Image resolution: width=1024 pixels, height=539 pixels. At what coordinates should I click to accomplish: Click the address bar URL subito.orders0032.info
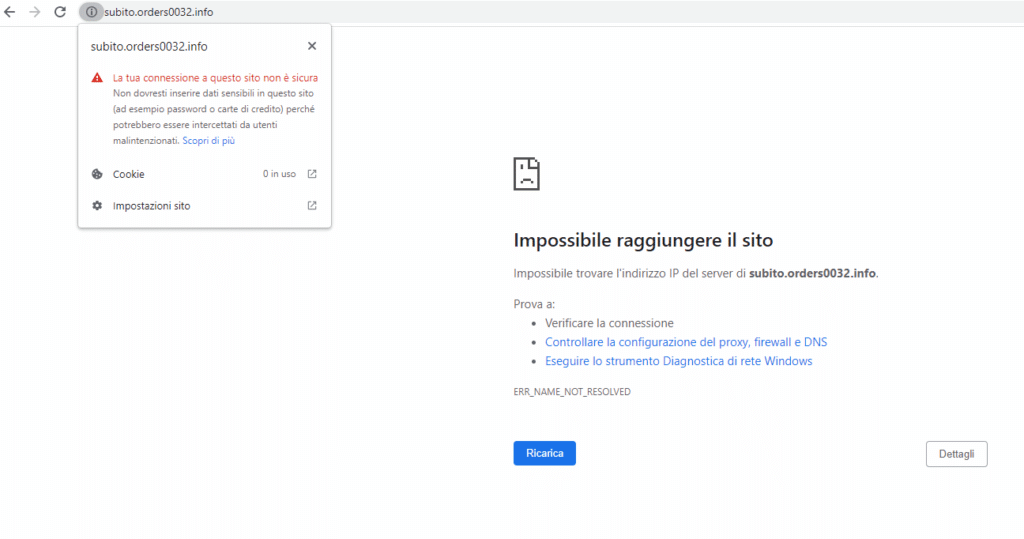coord(159,12)
